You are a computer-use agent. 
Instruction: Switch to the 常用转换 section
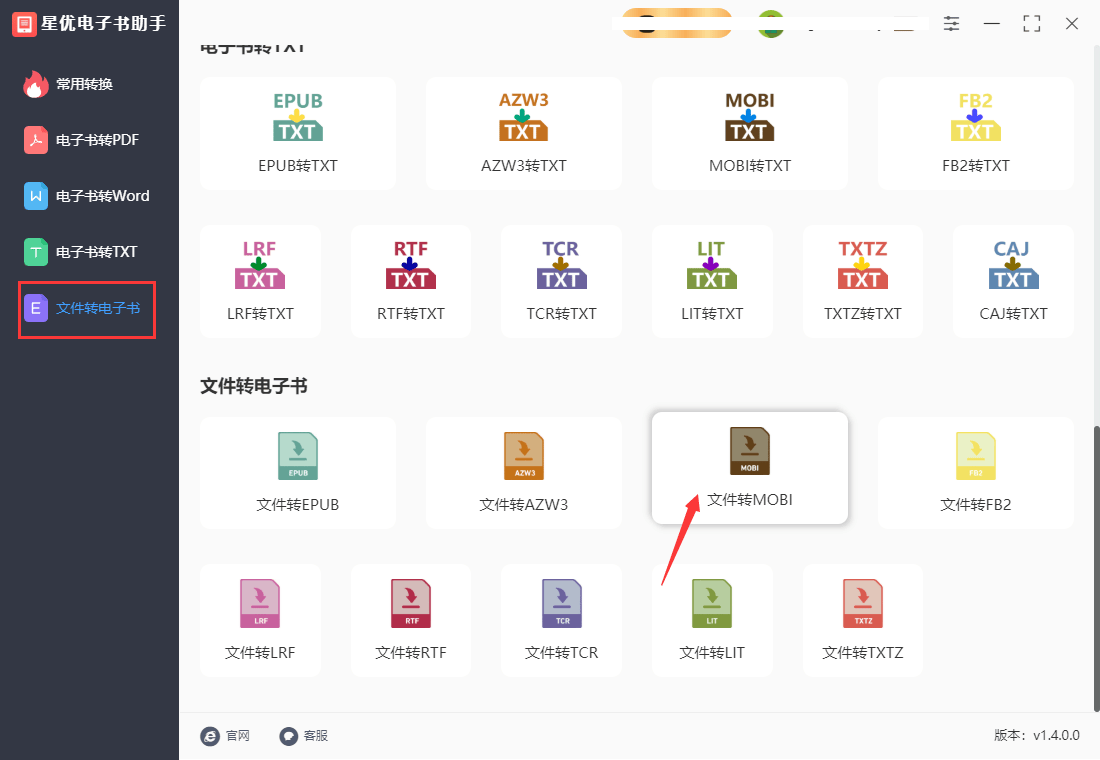click(85, 84)
